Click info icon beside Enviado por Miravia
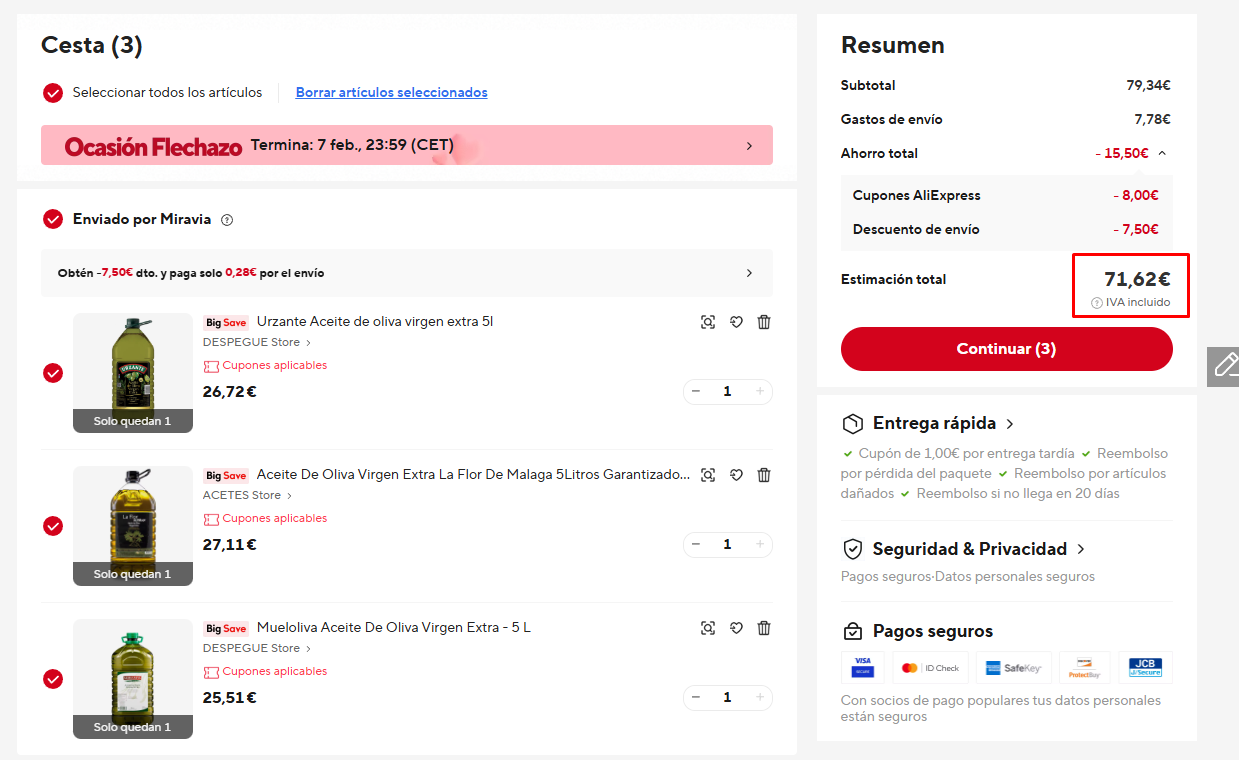Screen dimensions: 1239x760 227,220
